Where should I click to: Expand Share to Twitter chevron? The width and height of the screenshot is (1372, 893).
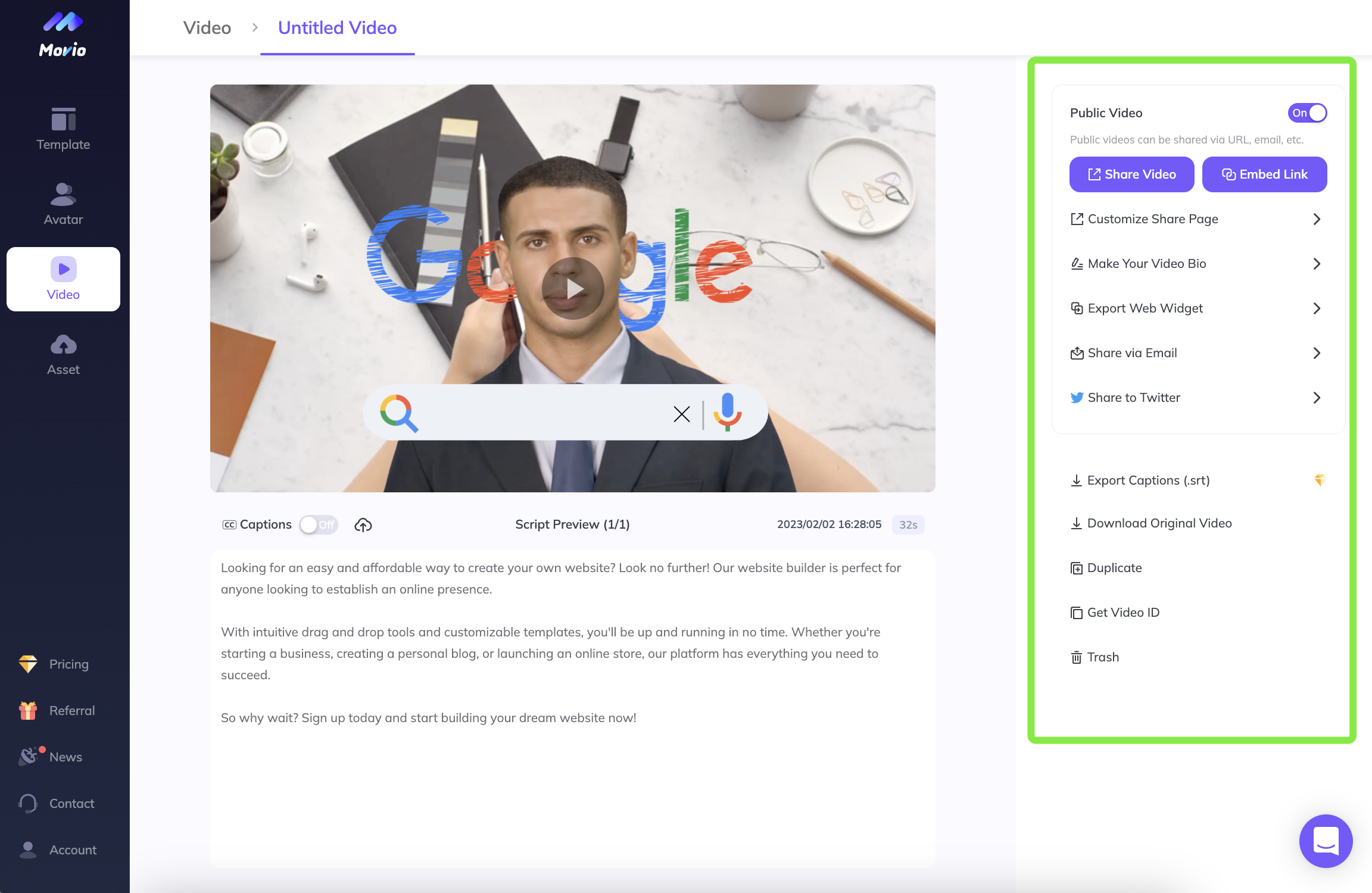(x=1317, y=398)
